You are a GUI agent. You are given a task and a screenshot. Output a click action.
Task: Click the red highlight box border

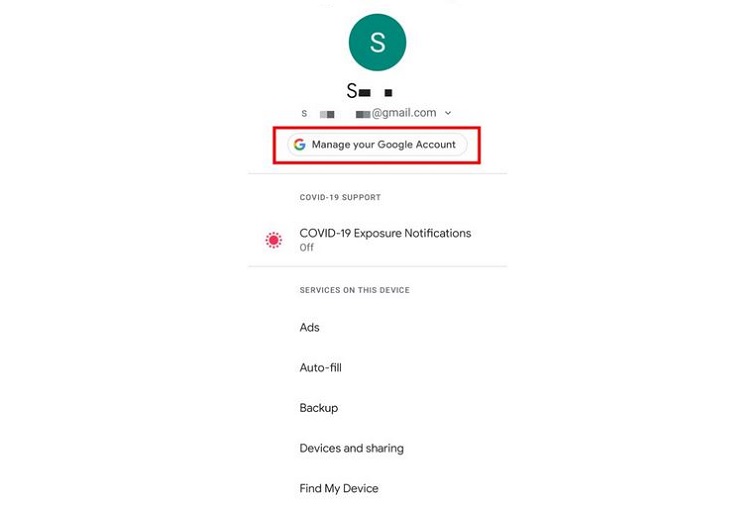click(377, 128)
